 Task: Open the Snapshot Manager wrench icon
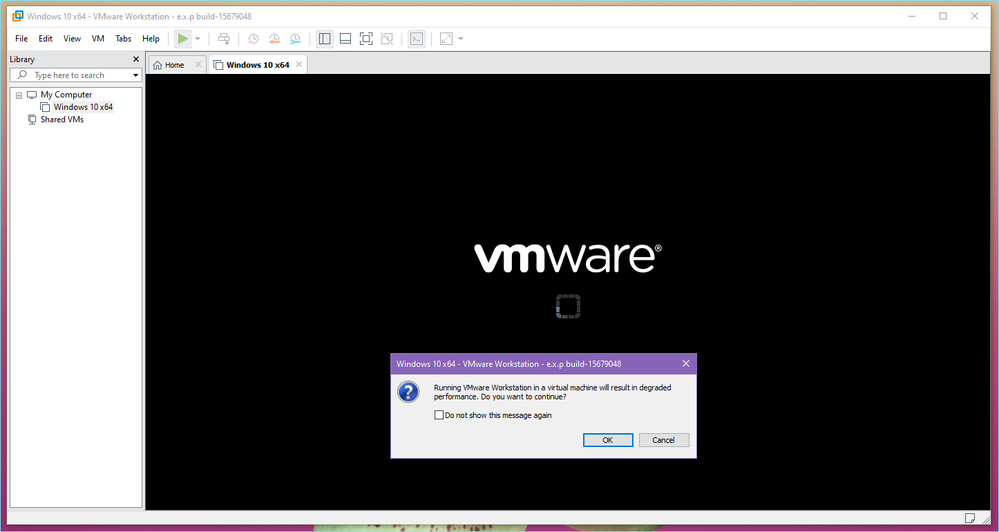[295, 39]
